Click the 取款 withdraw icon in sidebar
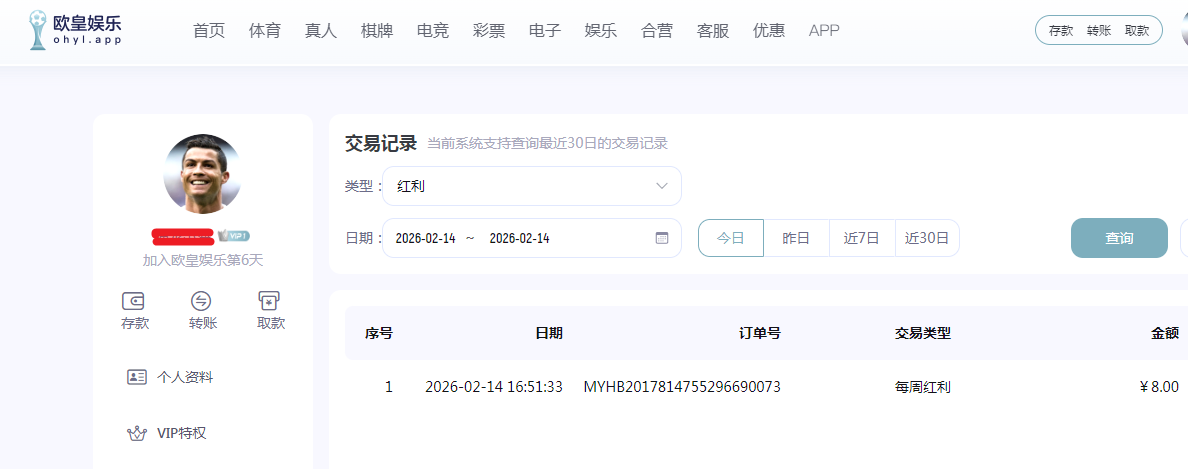Screen dimensions: 1188x469 tap(269, 301)
